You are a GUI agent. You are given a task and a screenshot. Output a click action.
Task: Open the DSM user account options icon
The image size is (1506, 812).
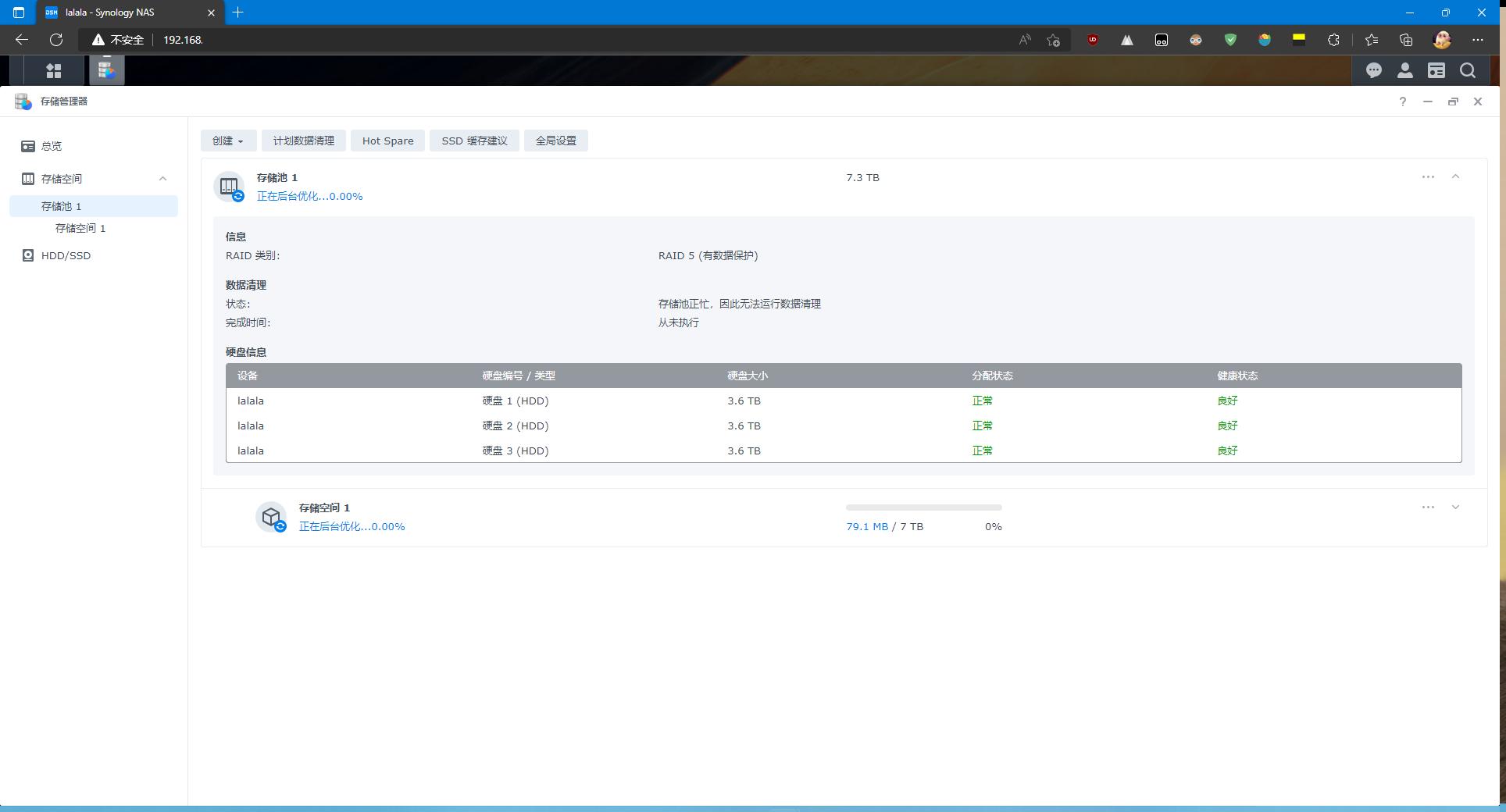pos(1404,71)
